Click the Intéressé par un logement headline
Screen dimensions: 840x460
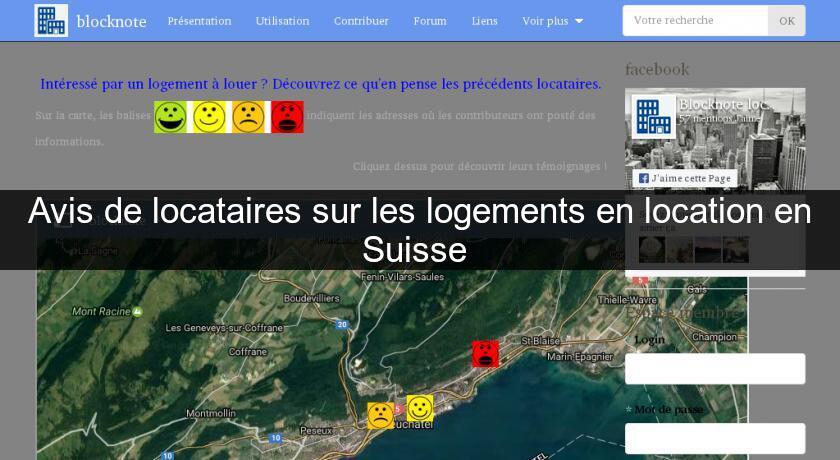coord(321,84)
